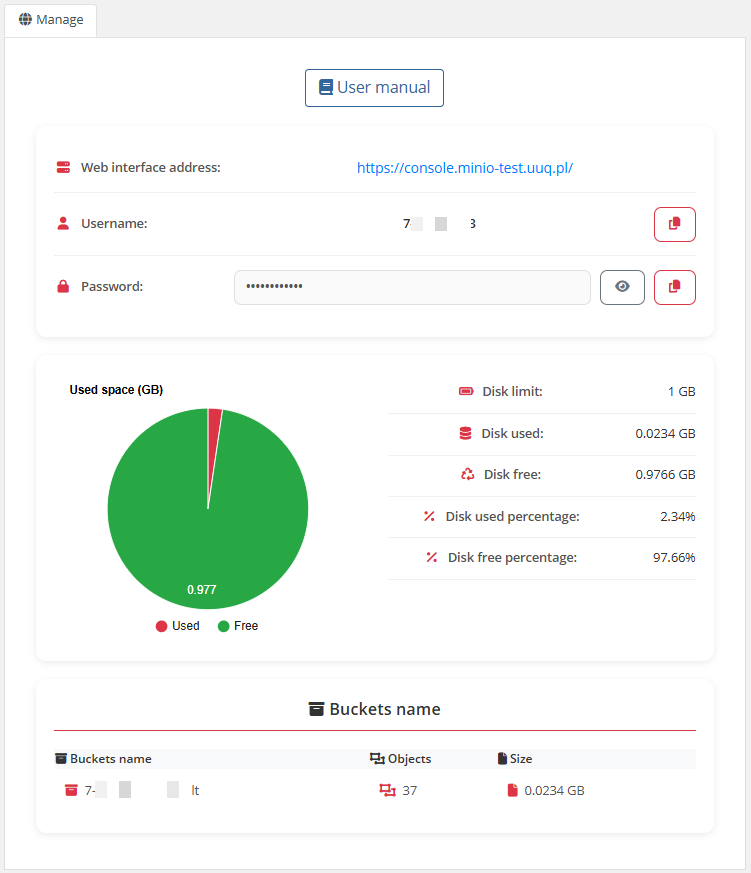Toggle the Free legend item in chart
This screenshot has width=751, height=873.
click(237, 626)
